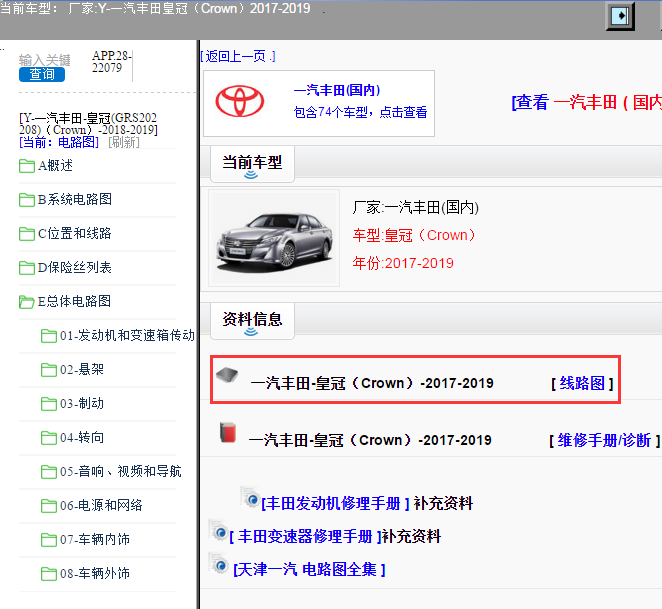Click the 输入关键 keyword input field
The height and width of the screenshot is (609, 662).
coord(44,60)
